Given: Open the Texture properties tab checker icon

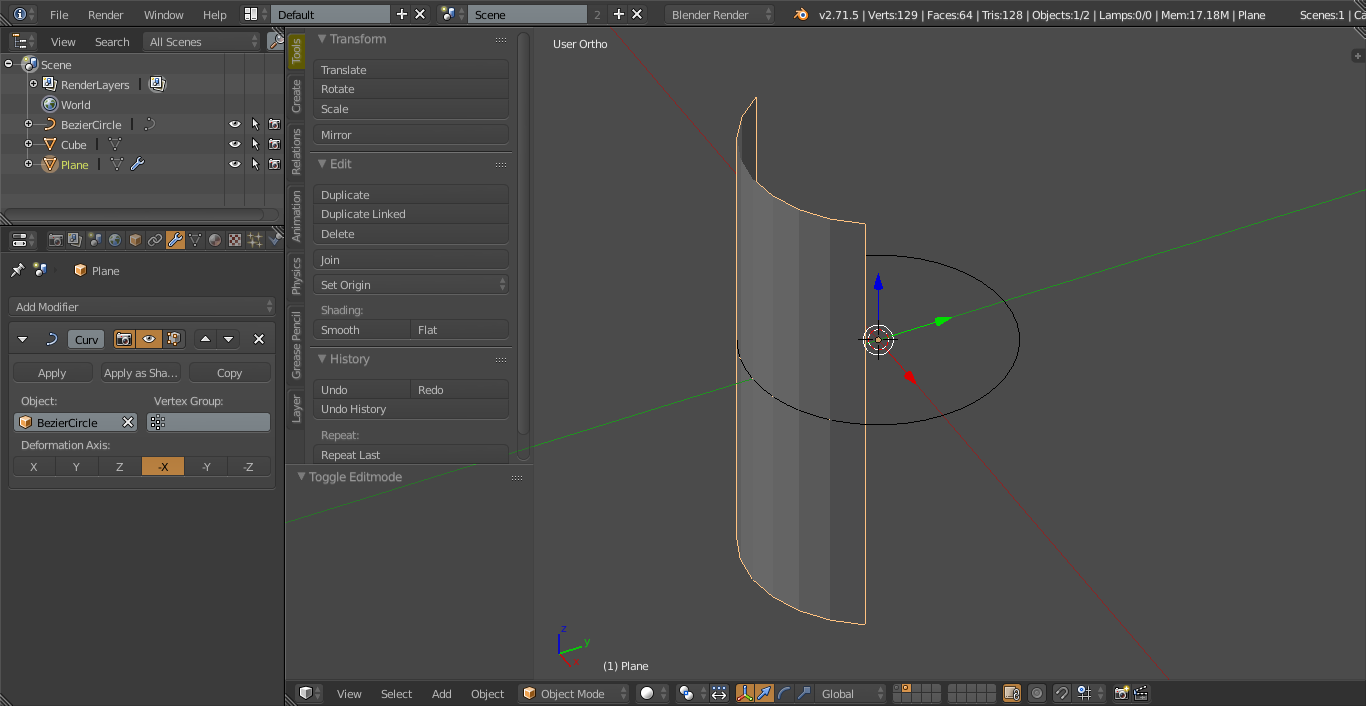Looking at the screenshot, I should point(235,240).
